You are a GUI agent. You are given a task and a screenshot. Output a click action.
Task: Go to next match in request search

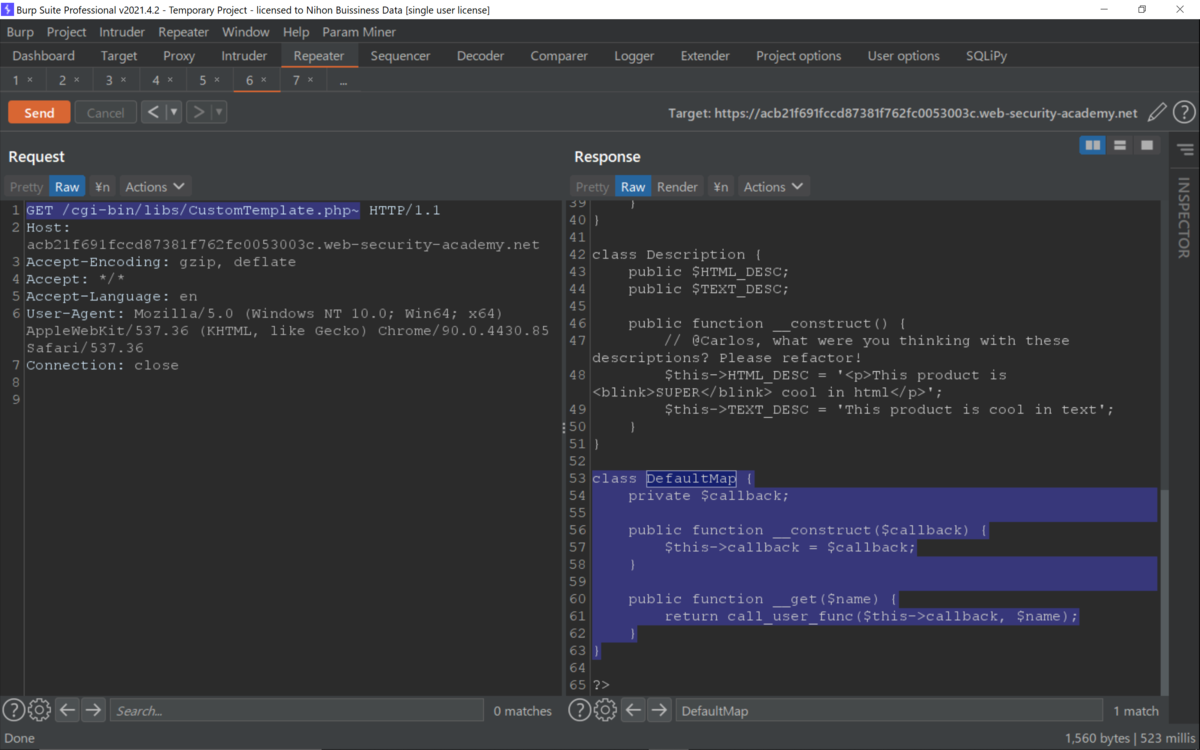point(93,710)
